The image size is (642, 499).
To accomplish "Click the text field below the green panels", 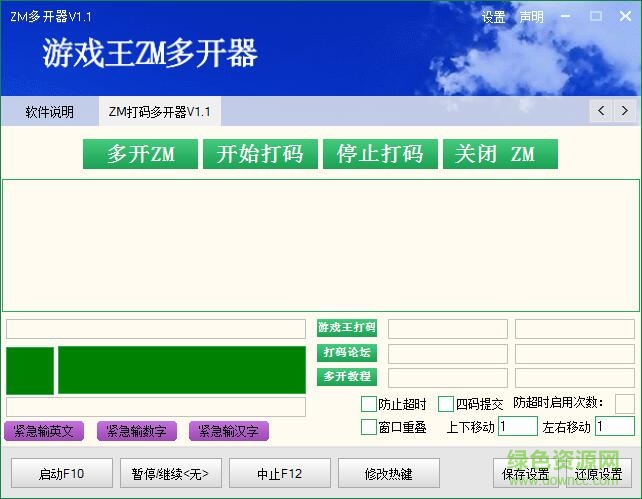I will click(156, 406).
